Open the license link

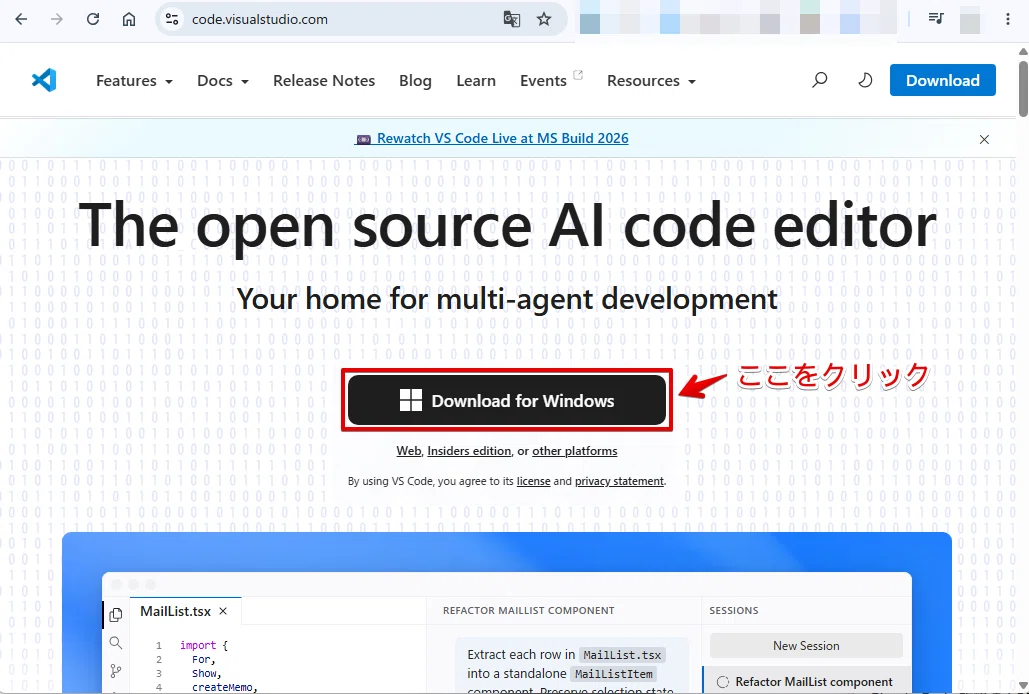pyautogui.click(x=534, y=481)
